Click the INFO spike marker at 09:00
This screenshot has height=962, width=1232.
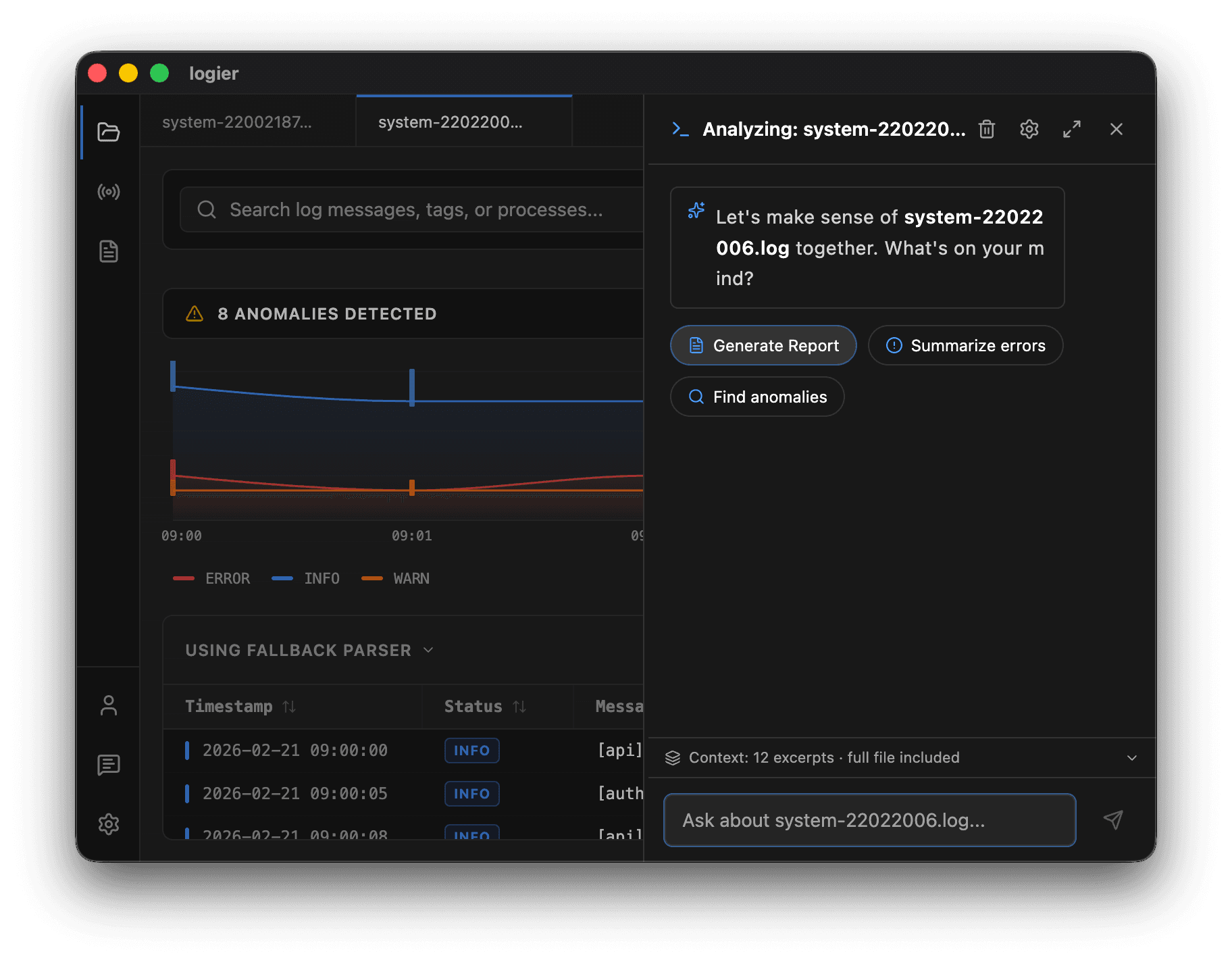pyautogui.click(x=173, y=376)
